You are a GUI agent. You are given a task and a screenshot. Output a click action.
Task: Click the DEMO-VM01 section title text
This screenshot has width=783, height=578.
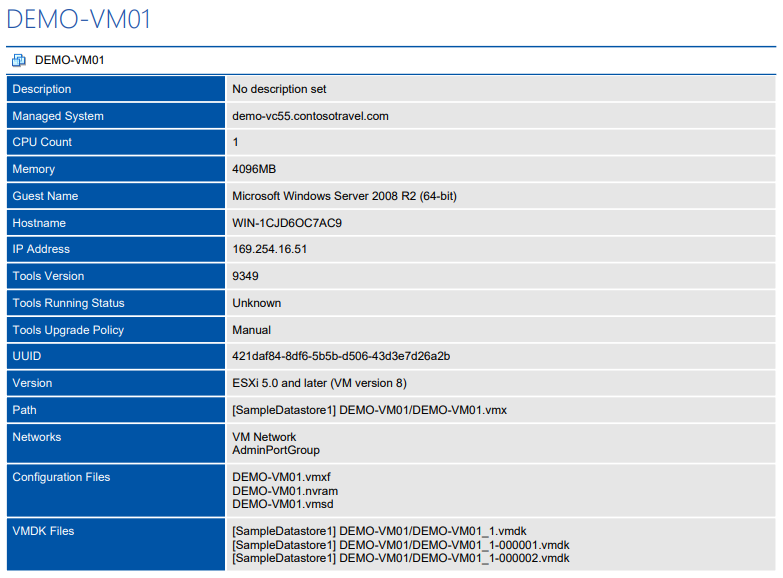(69, 60)
